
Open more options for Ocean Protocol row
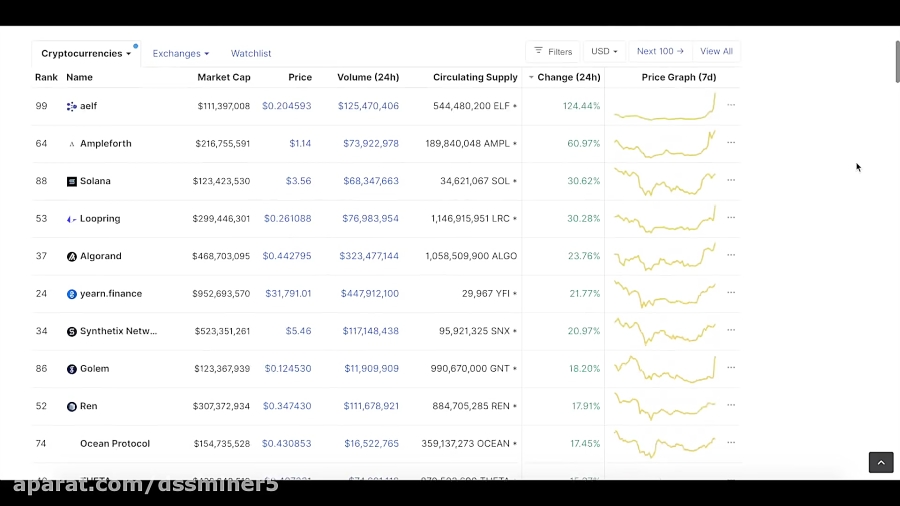tap(731, 442)
